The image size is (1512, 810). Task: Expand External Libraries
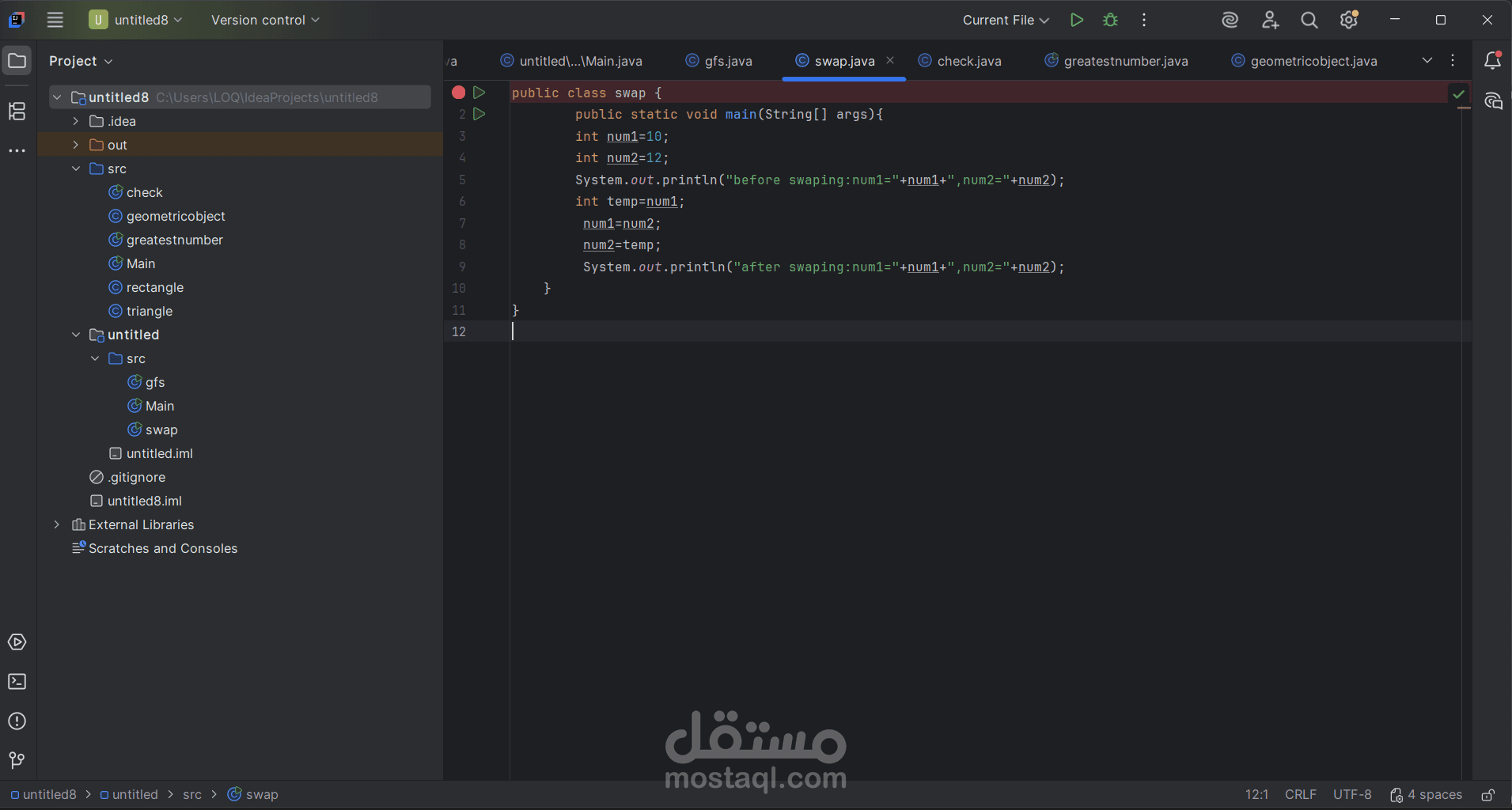57,524
